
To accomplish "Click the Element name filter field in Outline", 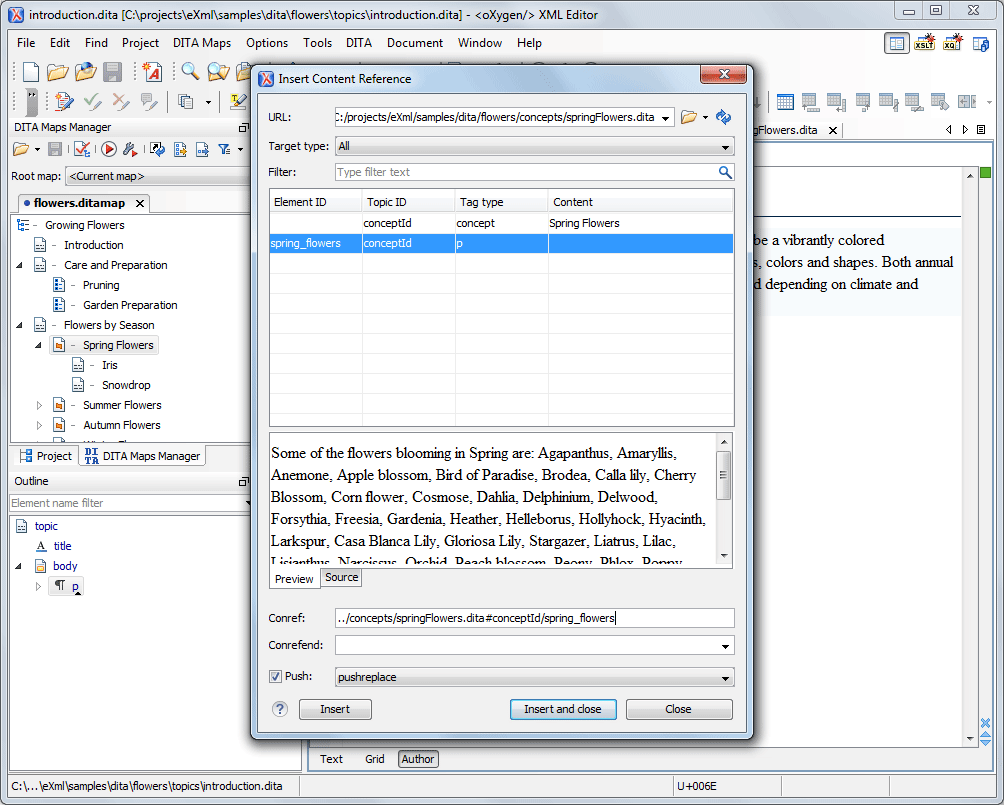I will coord(128,503).
